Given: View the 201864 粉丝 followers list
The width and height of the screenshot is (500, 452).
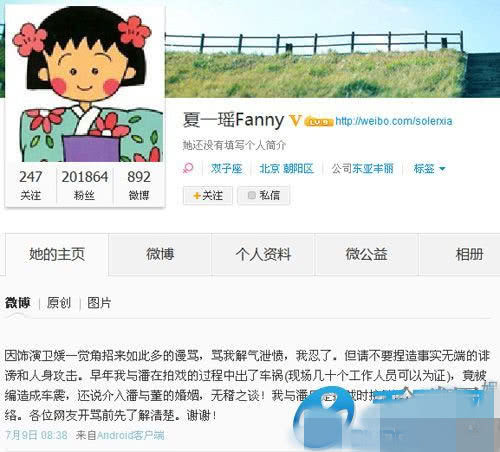Looking at the screenshot, I should point(85,185).
